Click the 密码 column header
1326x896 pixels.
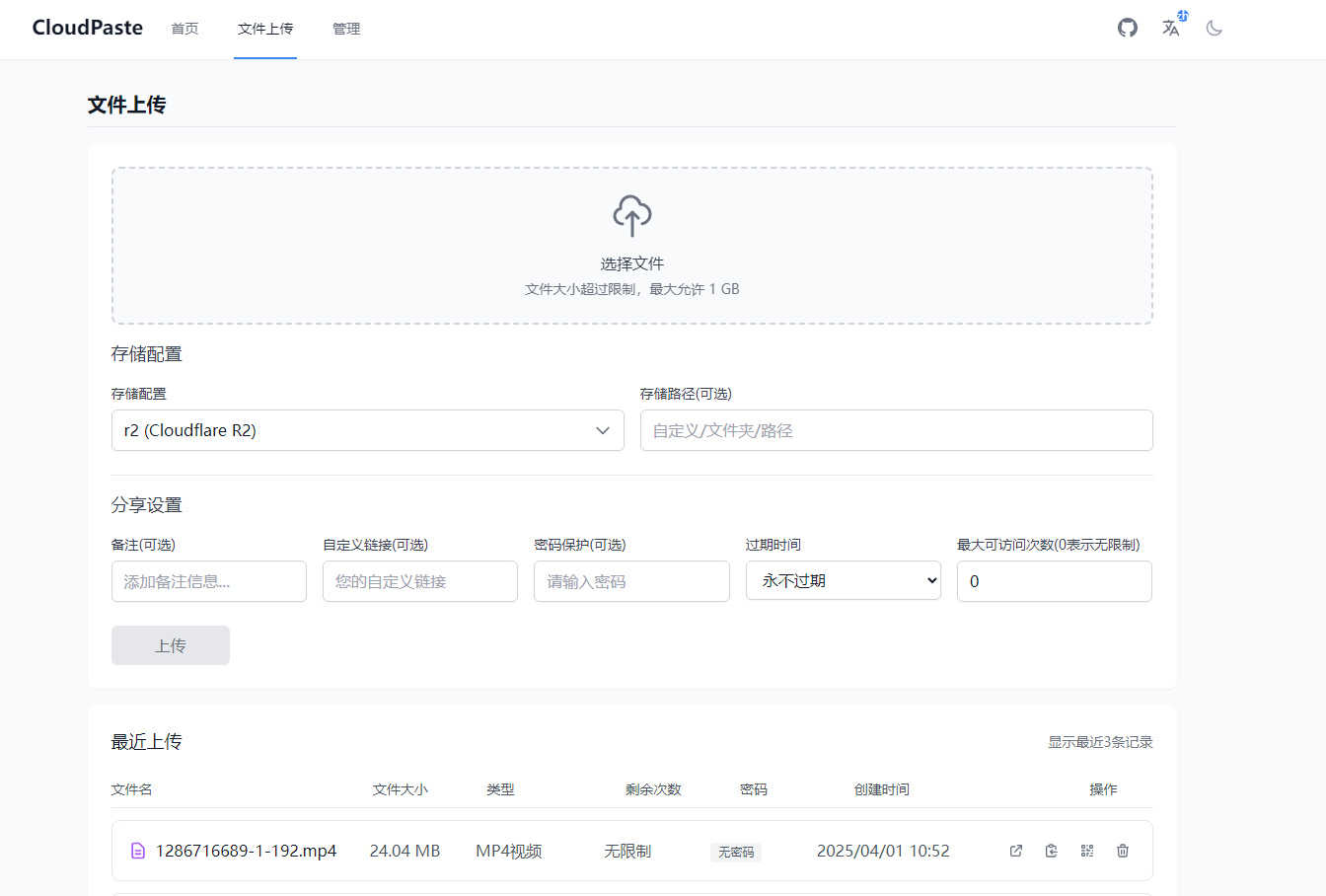pos(754,789)
